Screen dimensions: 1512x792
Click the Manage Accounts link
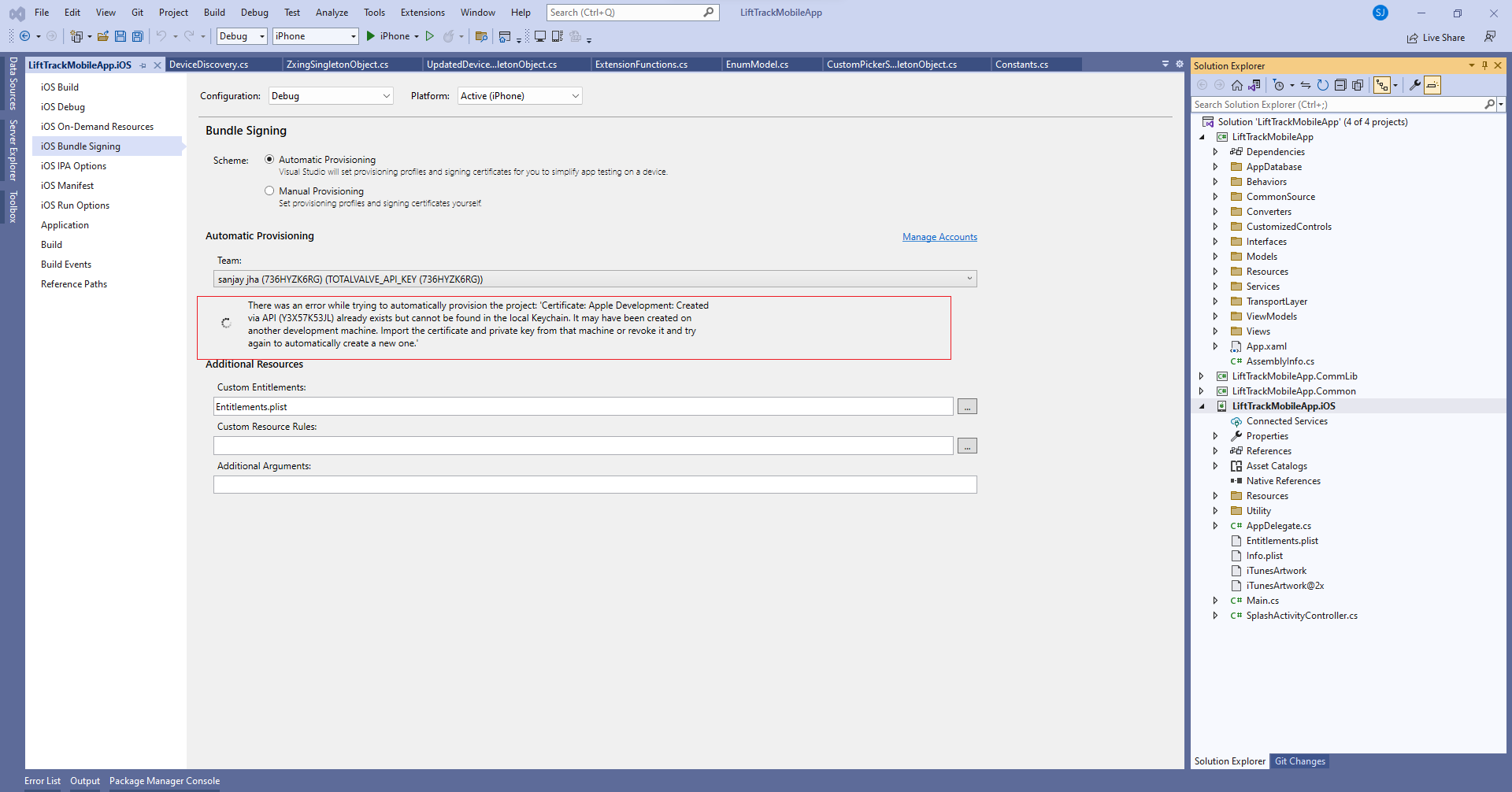click(939, 236)
